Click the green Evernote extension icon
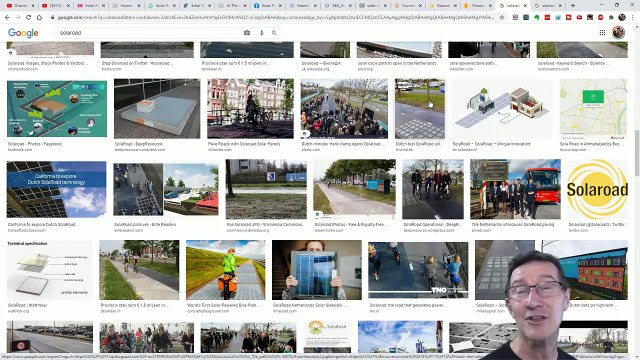Viewport: 640px width, 360px height. 536,18
